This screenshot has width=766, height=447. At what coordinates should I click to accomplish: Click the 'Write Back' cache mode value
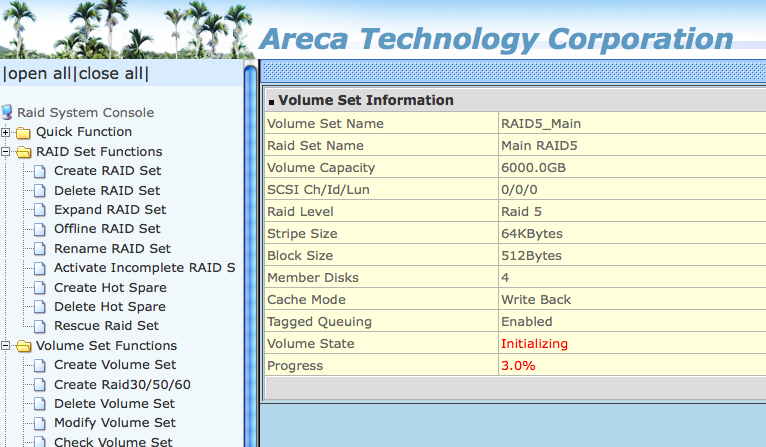click(536, 299)
